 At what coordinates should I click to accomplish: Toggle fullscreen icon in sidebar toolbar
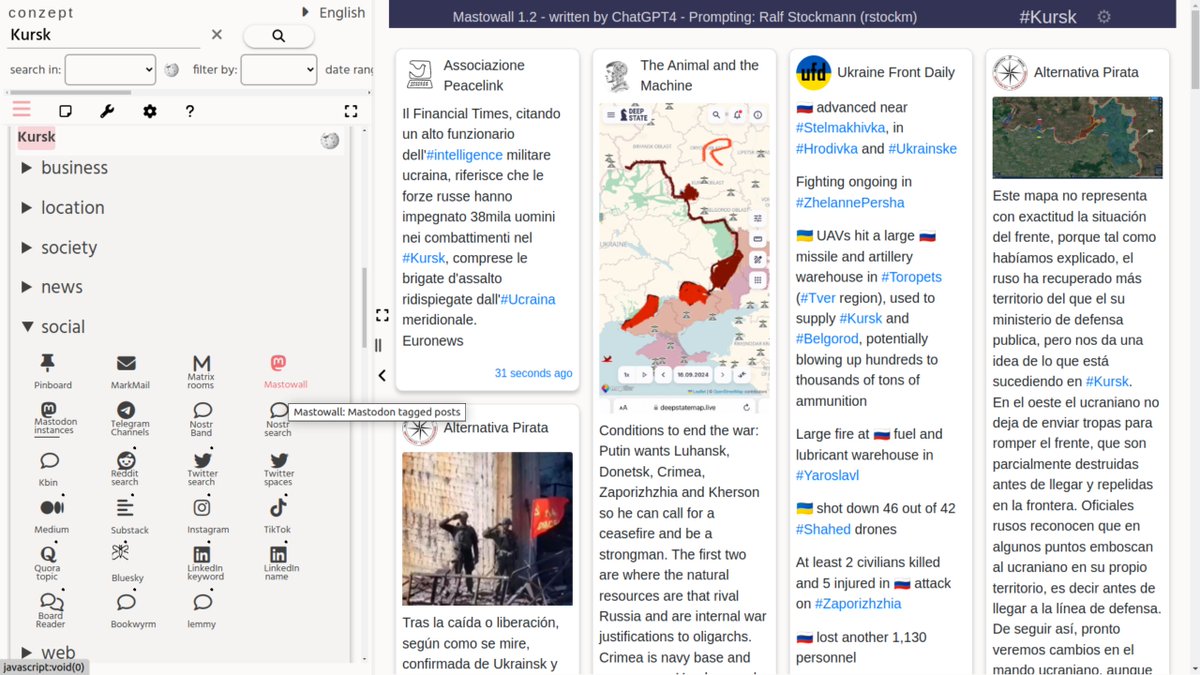pyautogui.click(x=351, y=111)
